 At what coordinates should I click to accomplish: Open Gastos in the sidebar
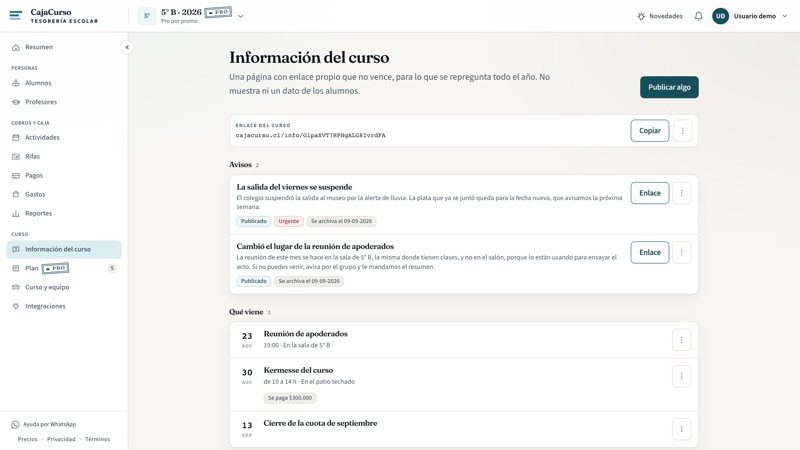click(x=64, y=194)
